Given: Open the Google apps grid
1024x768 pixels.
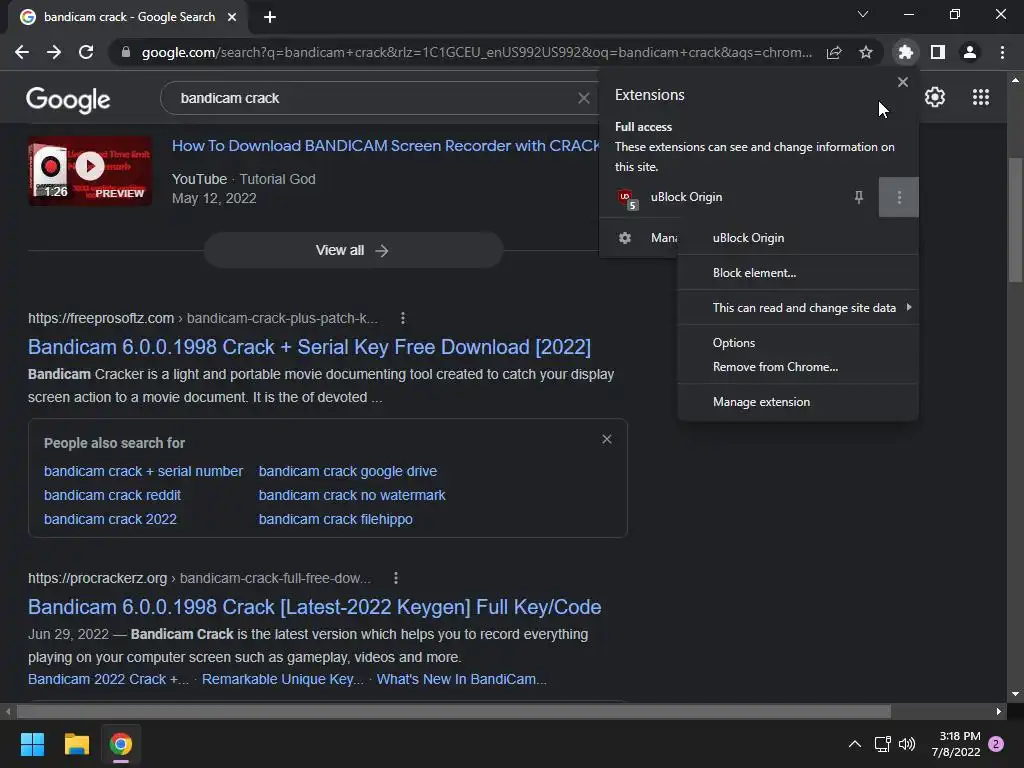Looking at the screenshot, I should coord(981,97).
